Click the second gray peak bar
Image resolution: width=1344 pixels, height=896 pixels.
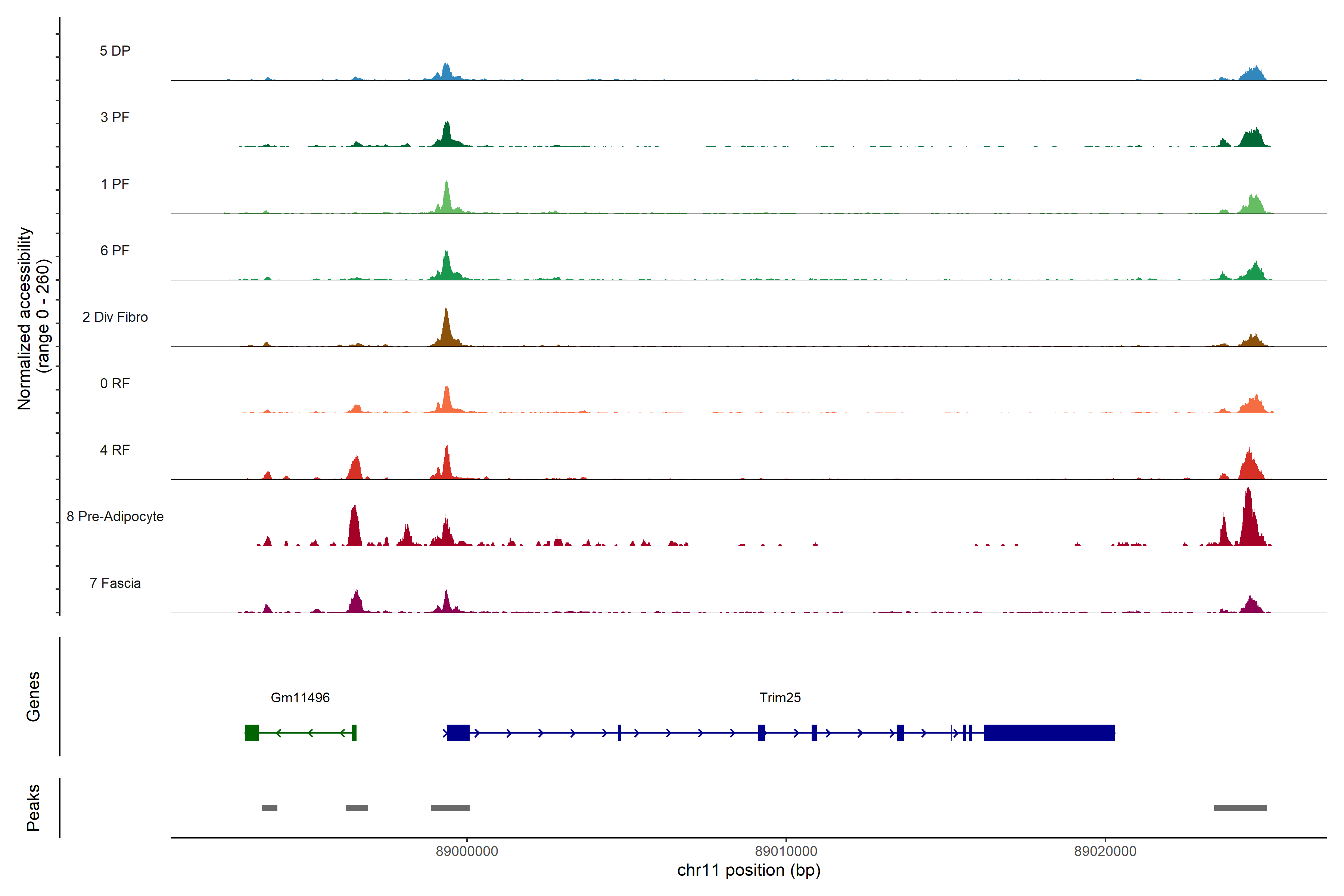tap(357, 808)
